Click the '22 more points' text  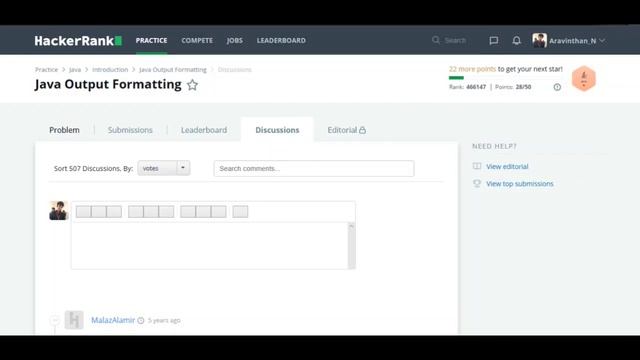(x=472, y=69)
